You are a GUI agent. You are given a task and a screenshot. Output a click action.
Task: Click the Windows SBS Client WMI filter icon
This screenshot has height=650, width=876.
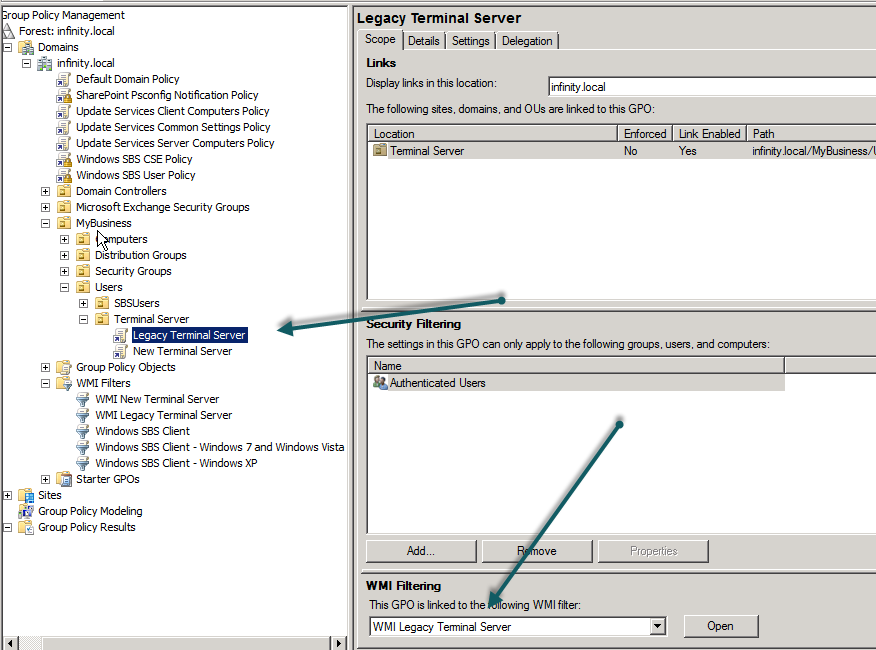point(83,431)
